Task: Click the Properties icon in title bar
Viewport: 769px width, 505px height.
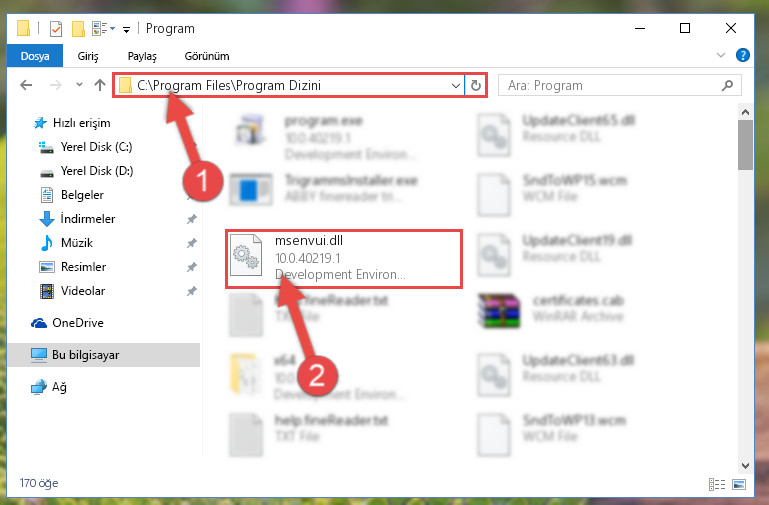Action: pyautogui.click(x=56, y=29)
